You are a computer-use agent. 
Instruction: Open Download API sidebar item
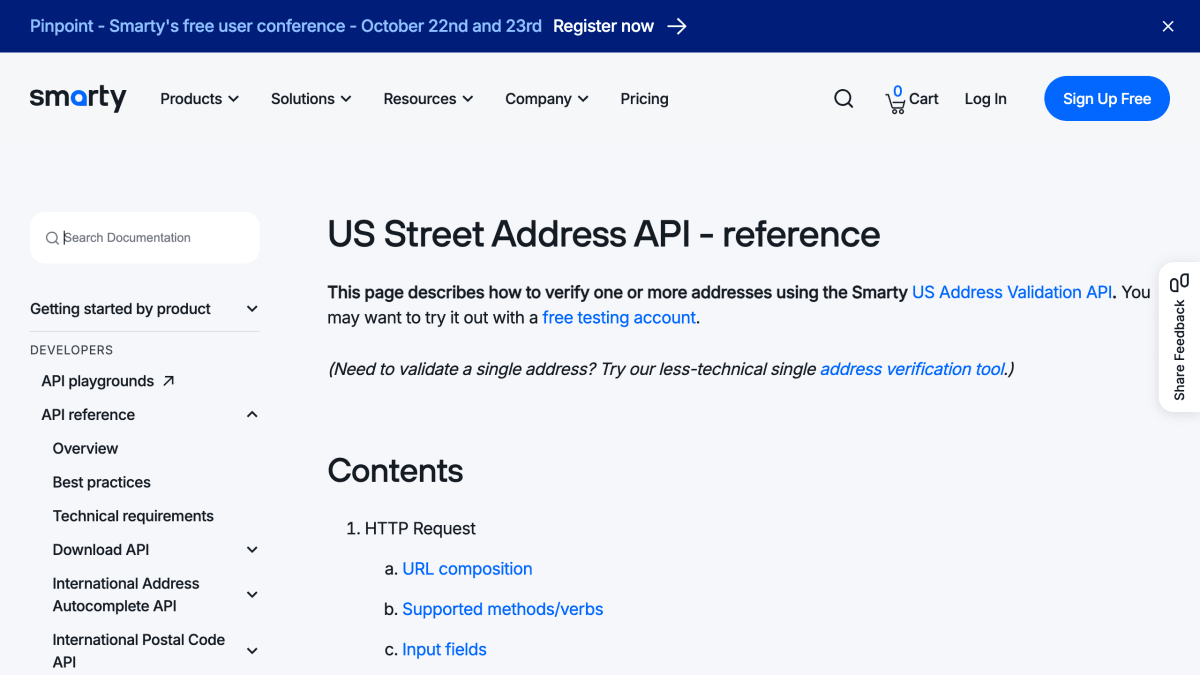[101, 550]
